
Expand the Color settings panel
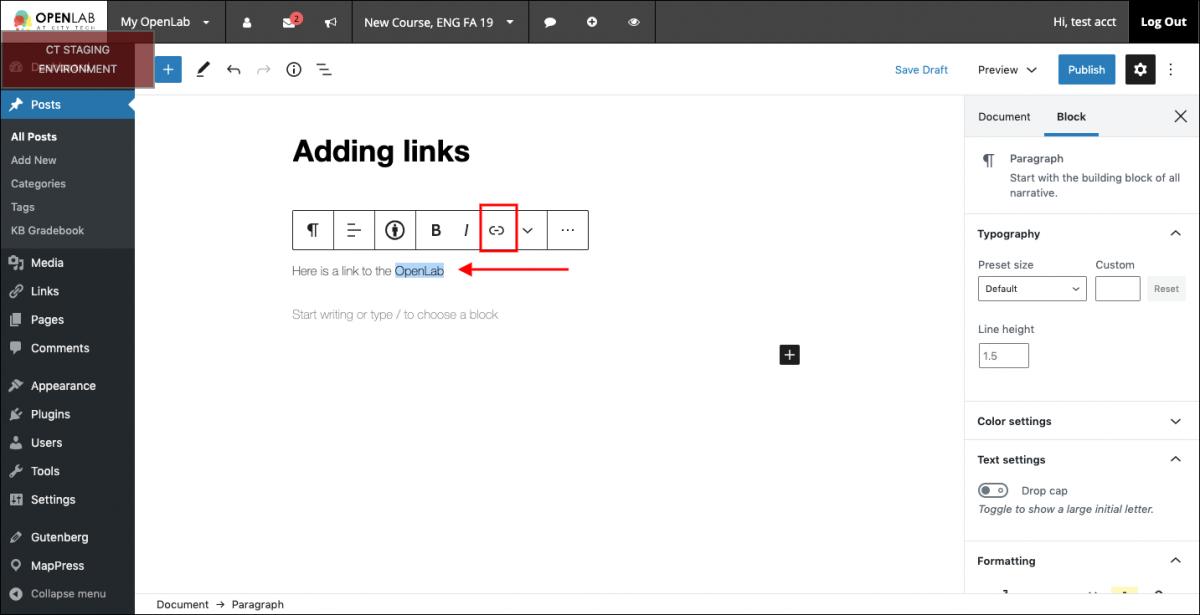(1175, 421)
